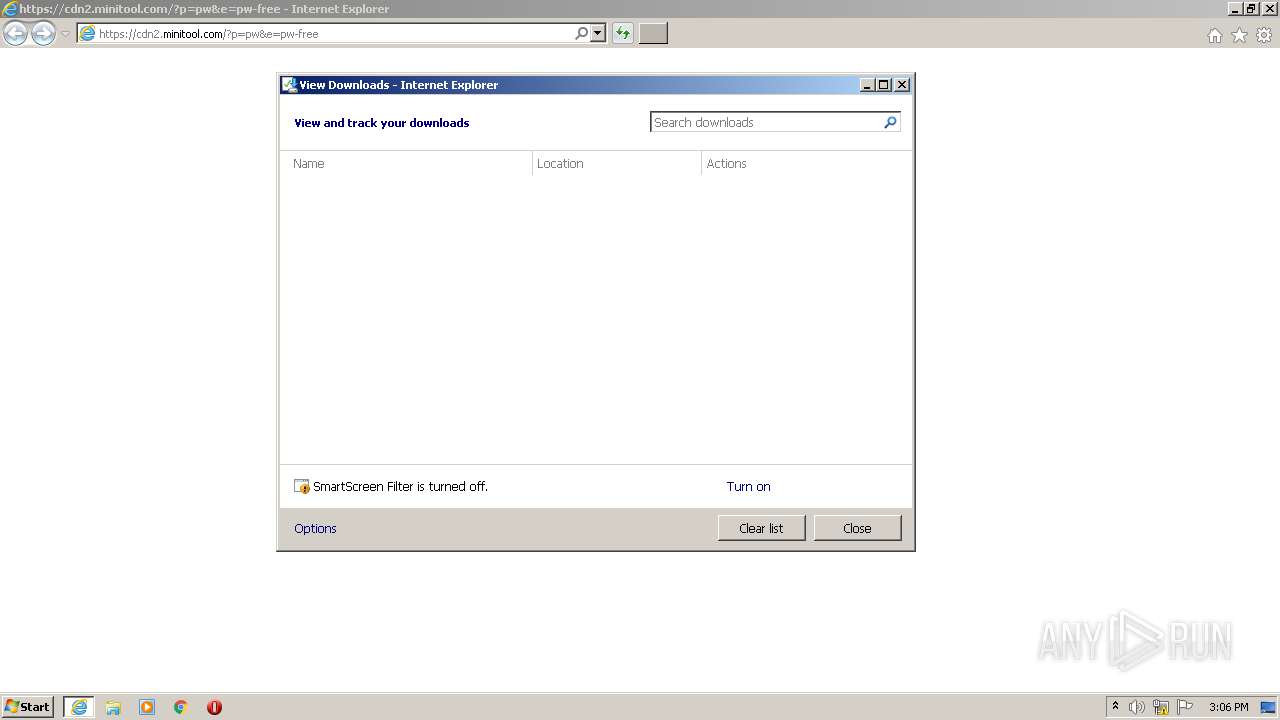
Task: Open the Home page icon
Action: [1214, 35]
